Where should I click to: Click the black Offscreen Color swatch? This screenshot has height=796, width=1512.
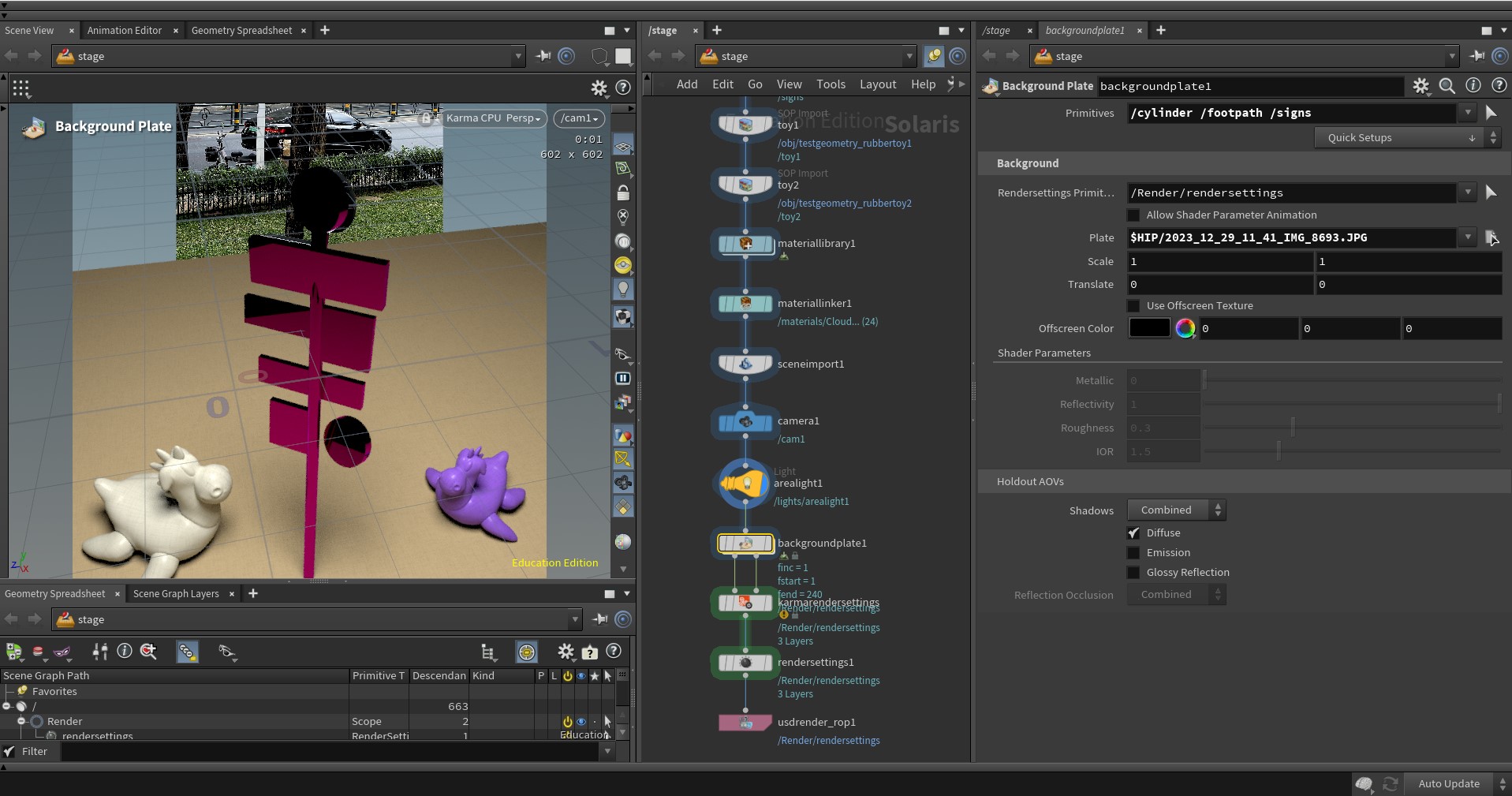coord(1149,329)
